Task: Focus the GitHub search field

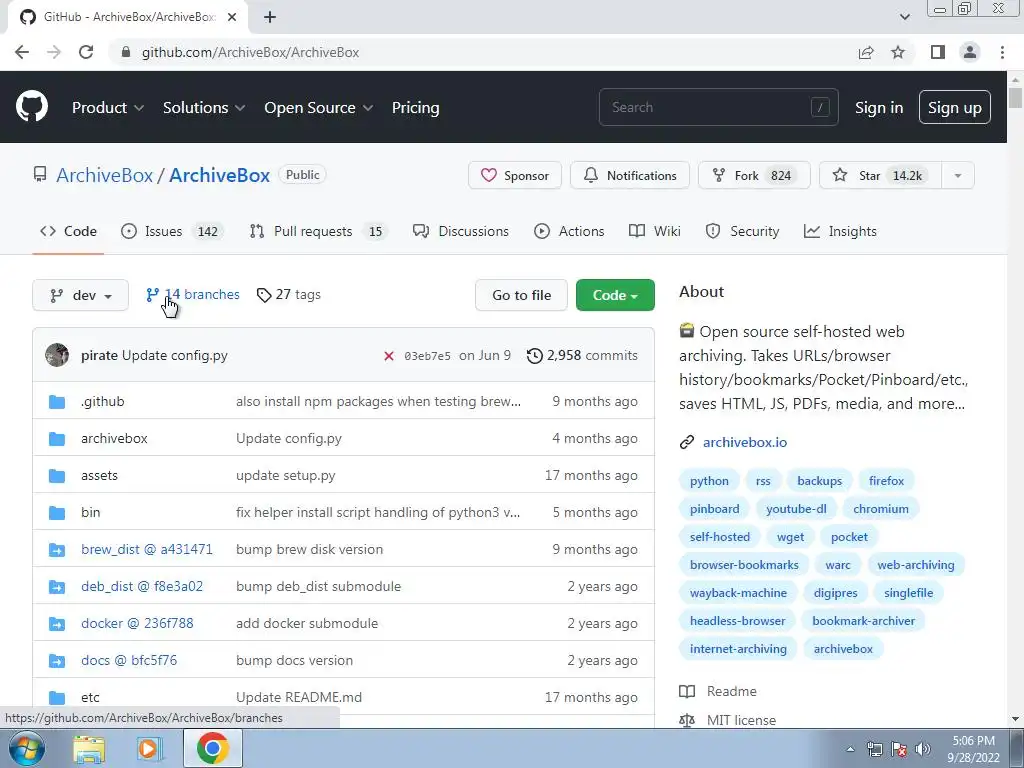Action: [x=718, y=107]
